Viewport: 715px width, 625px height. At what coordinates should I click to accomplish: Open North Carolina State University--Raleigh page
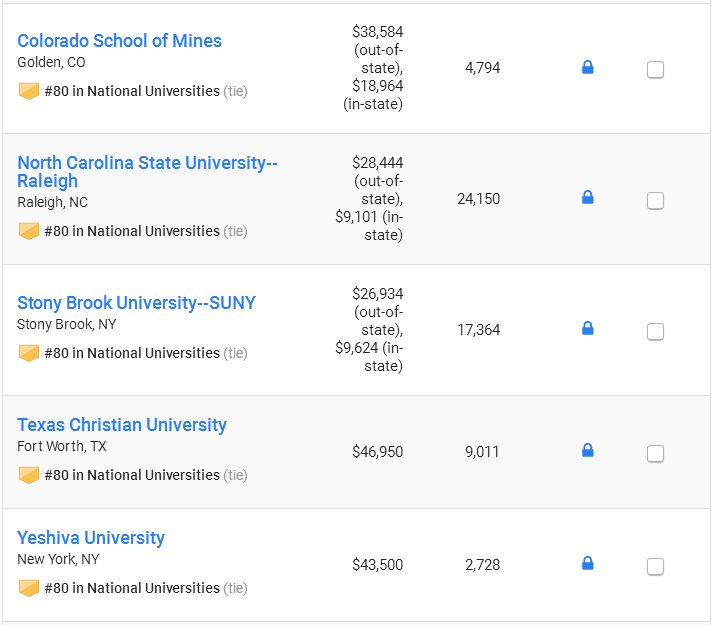147,172
